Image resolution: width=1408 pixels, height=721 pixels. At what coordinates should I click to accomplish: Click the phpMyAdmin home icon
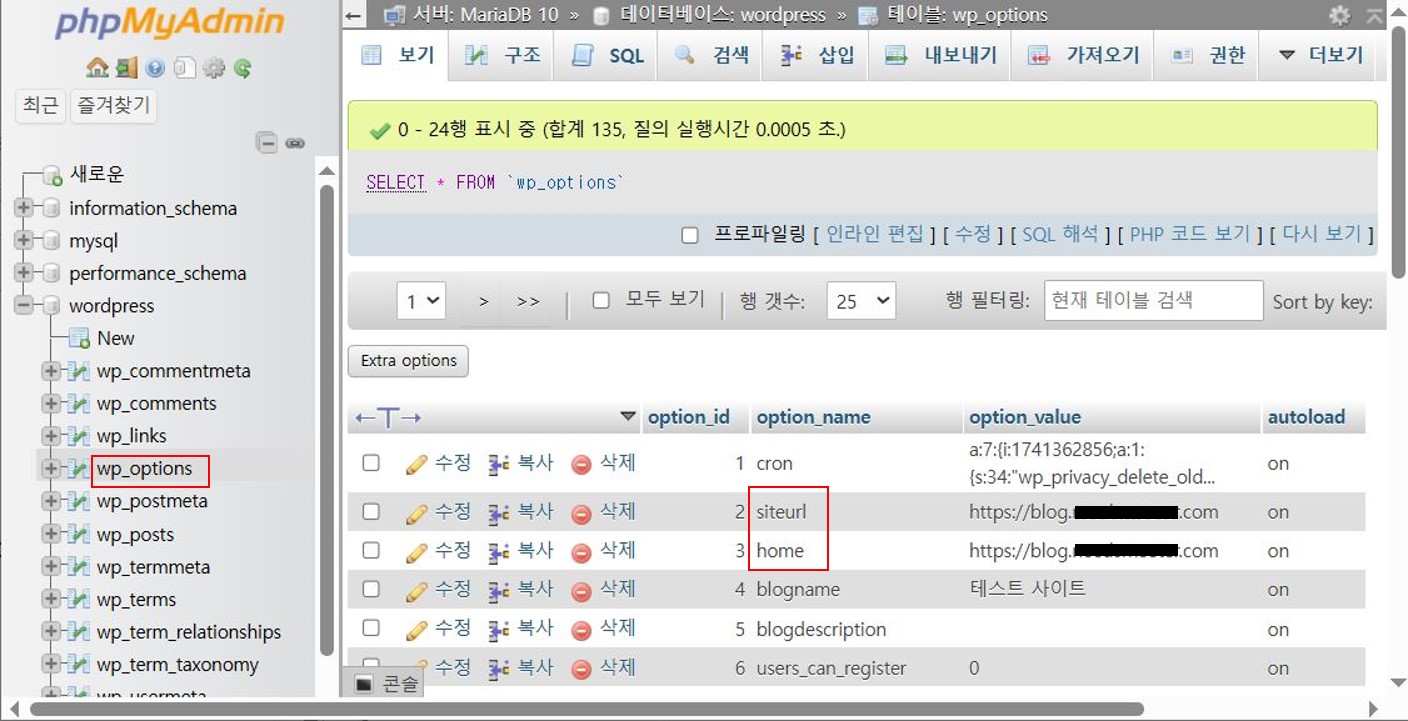(97, 68)
